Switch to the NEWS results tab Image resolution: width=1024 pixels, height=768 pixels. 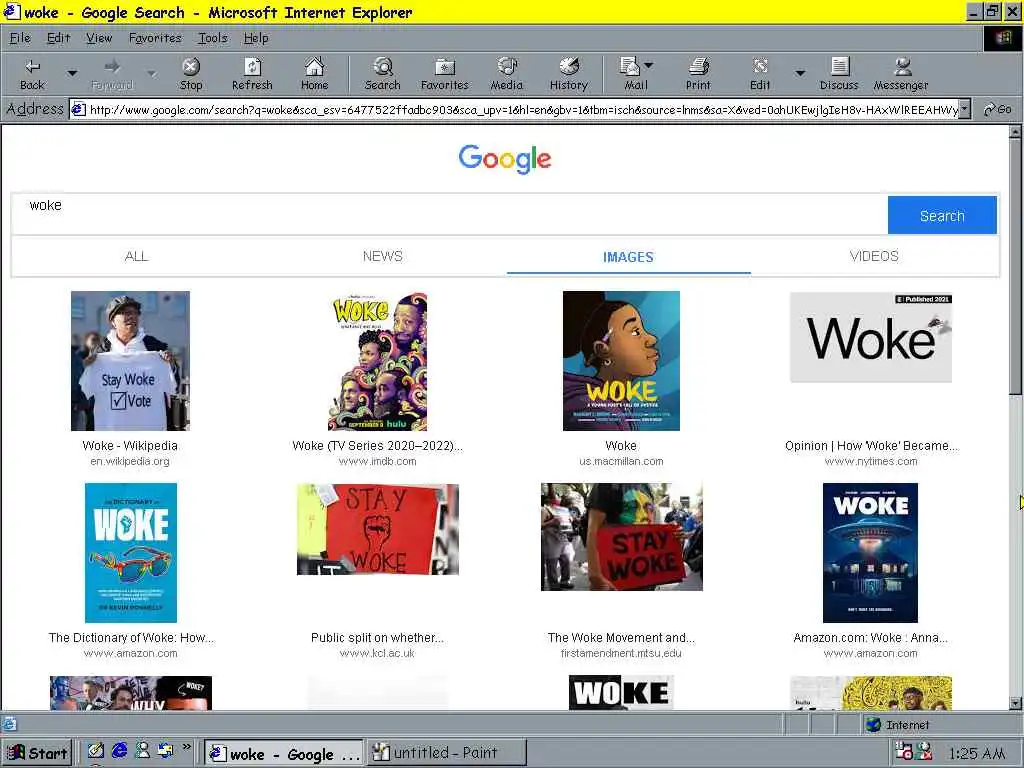tap(383, 256)
